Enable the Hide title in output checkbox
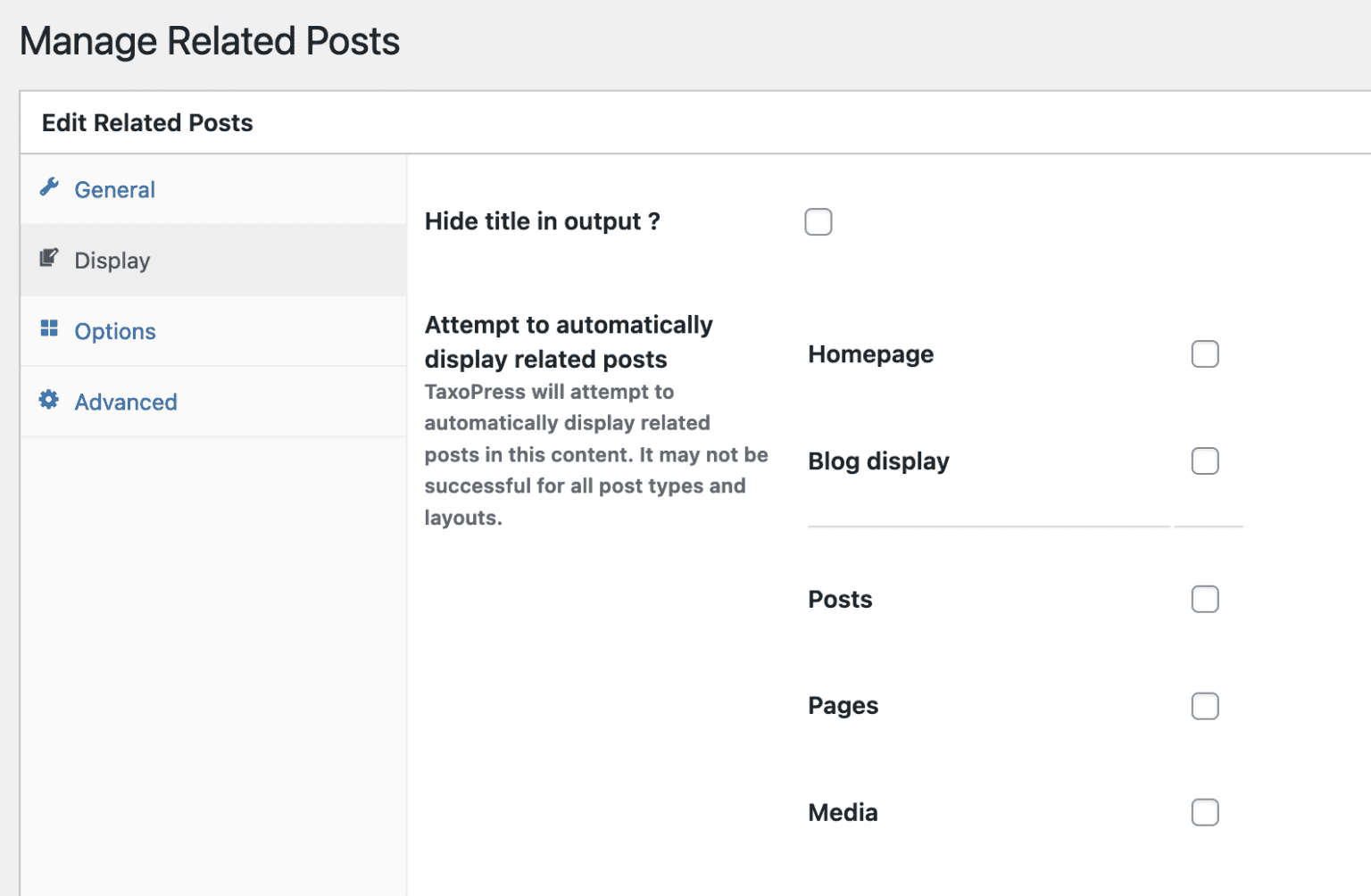 click(x=818, y=221)
